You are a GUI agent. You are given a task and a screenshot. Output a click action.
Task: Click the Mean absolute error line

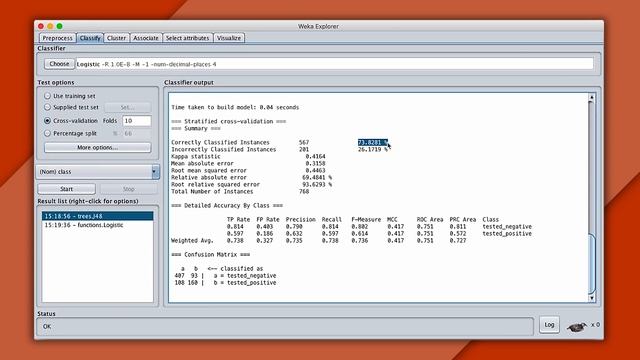tap(248, 163)
